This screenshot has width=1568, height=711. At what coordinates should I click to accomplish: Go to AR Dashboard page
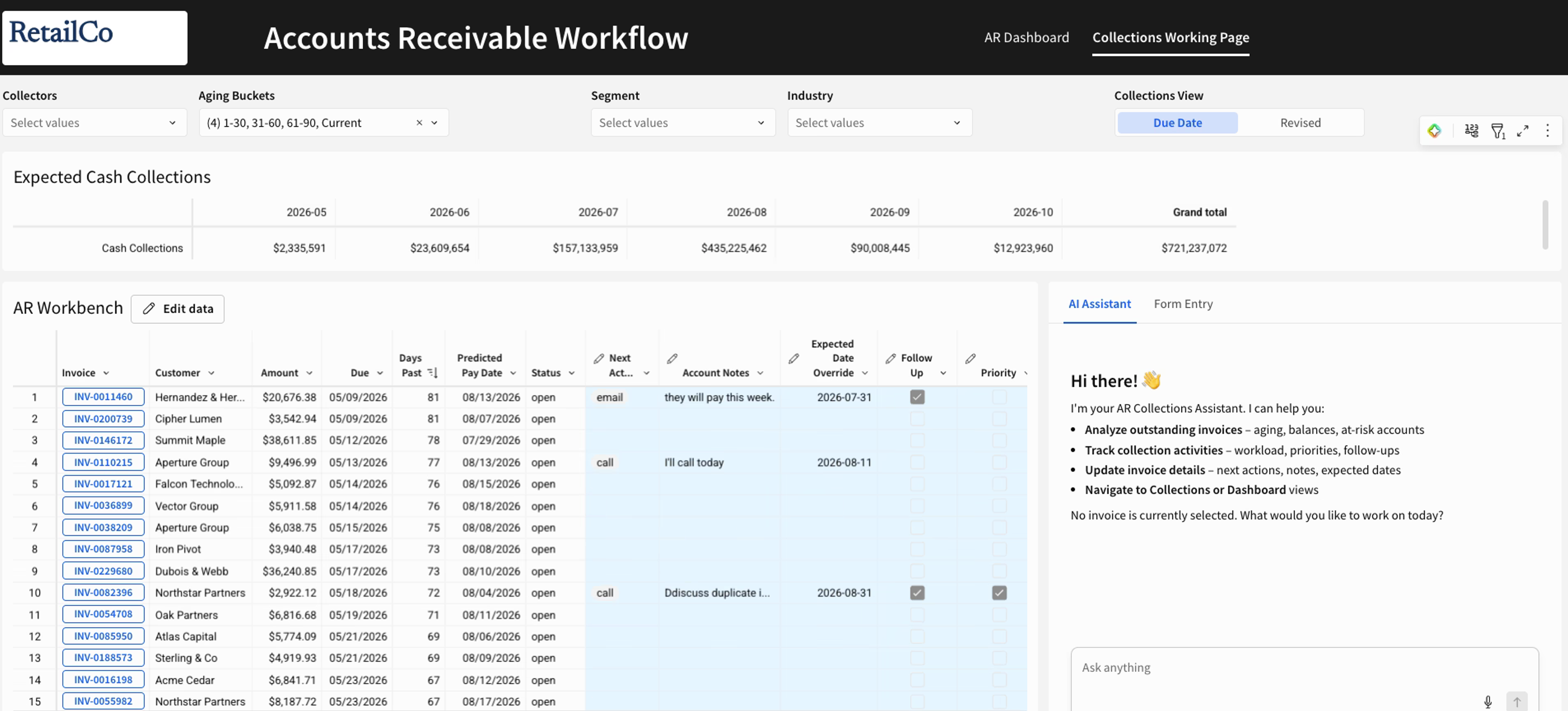pyautogui.click(x=1026, y=37)
